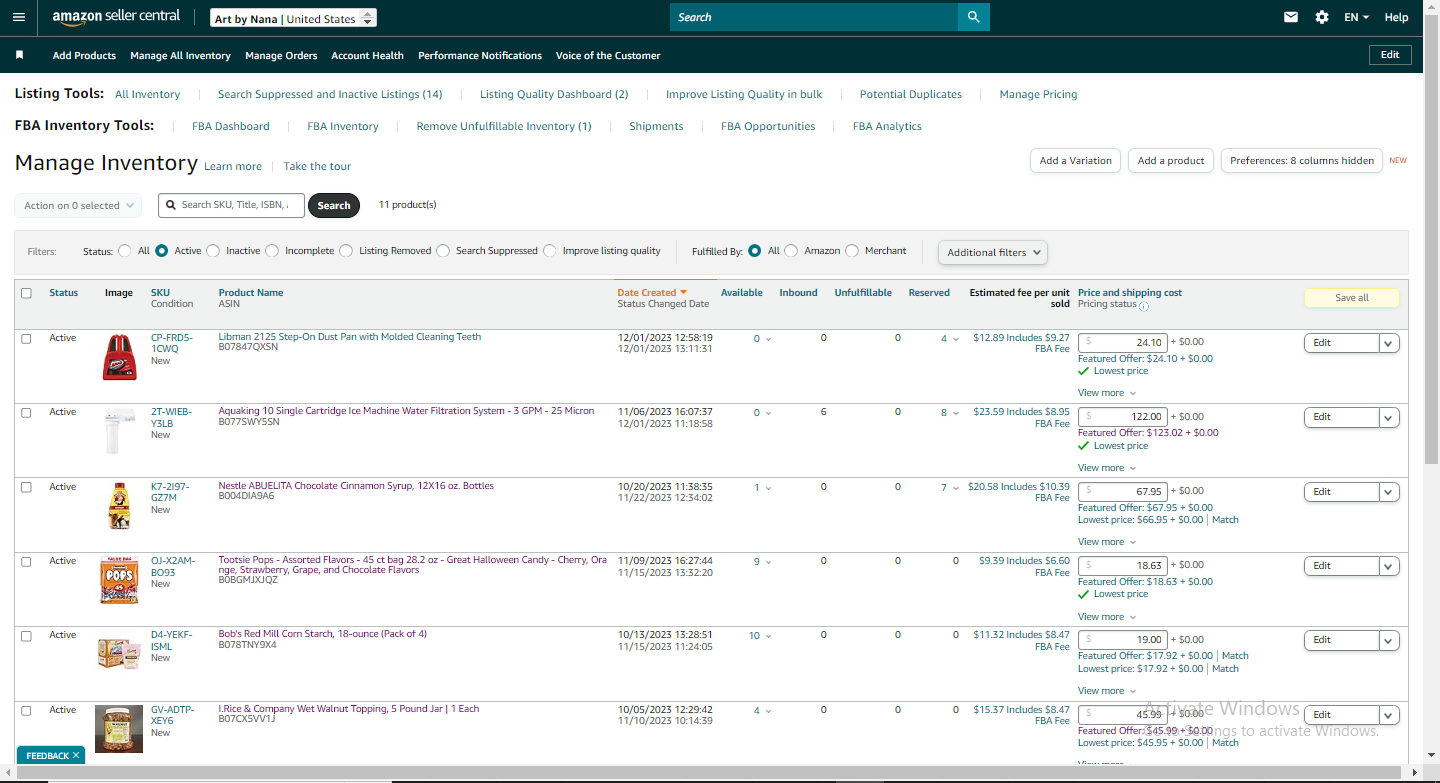Image resolution: width=1440 pixels, height=783 pixels.
Task: Expand View more under Libman price
Action: [1107, 393]
